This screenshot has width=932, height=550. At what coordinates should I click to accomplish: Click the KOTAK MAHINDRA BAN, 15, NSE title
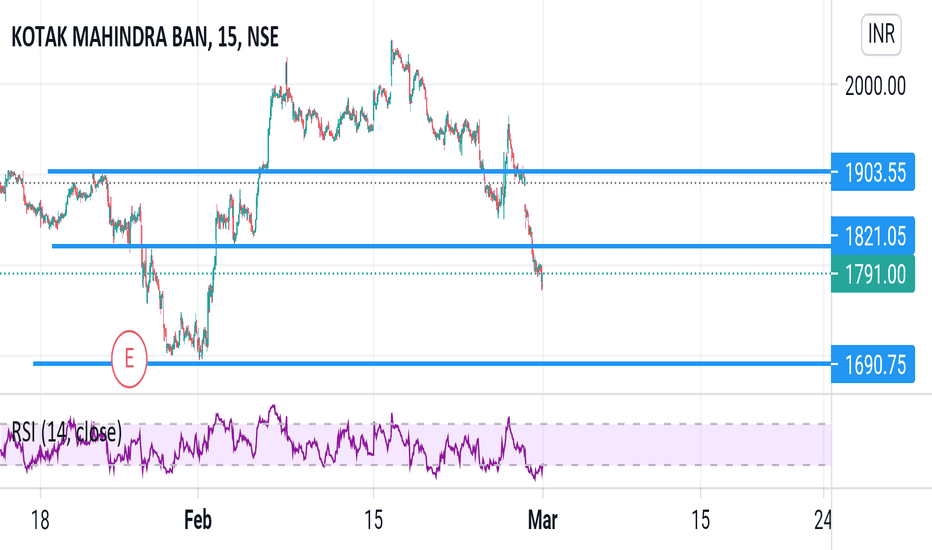point(145,37)
